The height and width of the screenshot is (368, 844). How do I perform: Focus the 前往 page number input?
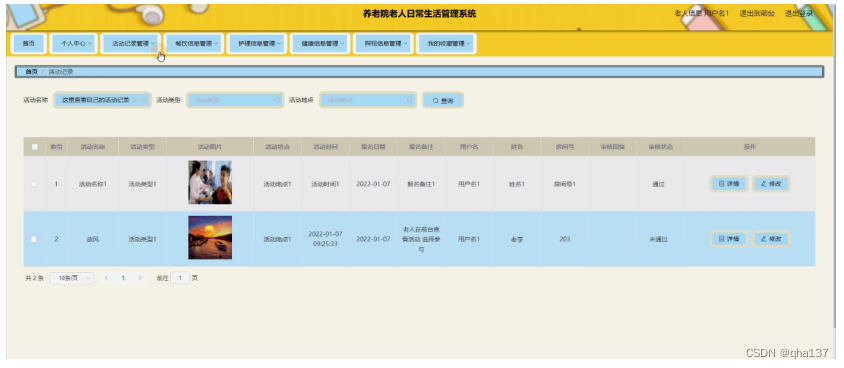[x=180, y=278]
